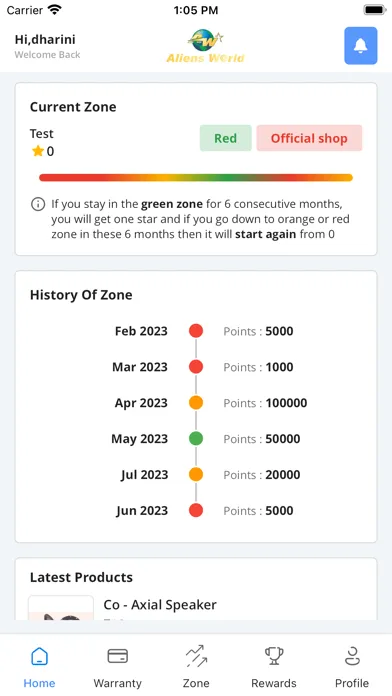Select the Apr 2023 orange timeline dot
The height and width of the screenshot is (696, 392).
196,403
